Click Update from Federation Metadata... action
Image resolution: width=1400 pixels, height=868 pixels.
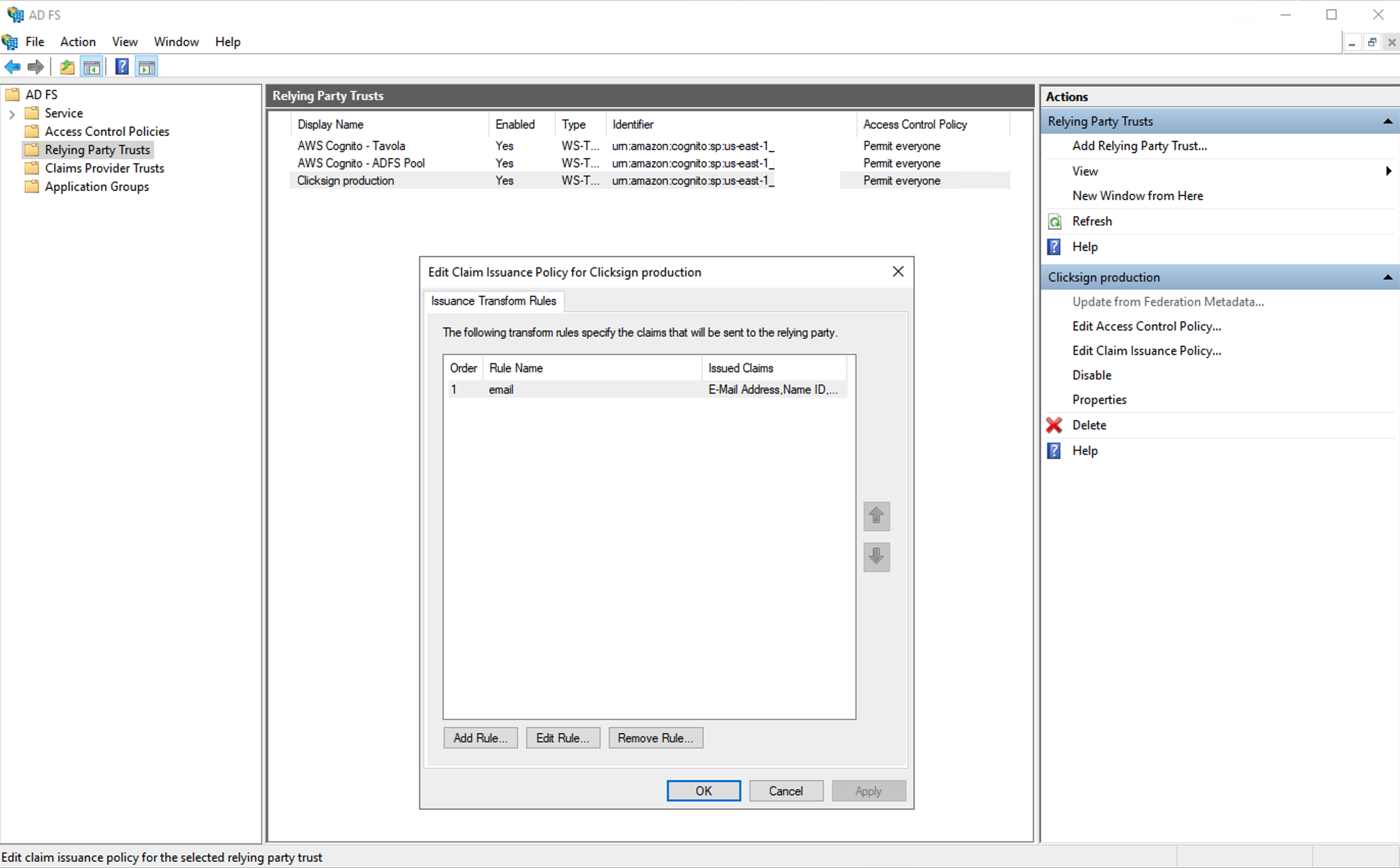pos(1168,302)
